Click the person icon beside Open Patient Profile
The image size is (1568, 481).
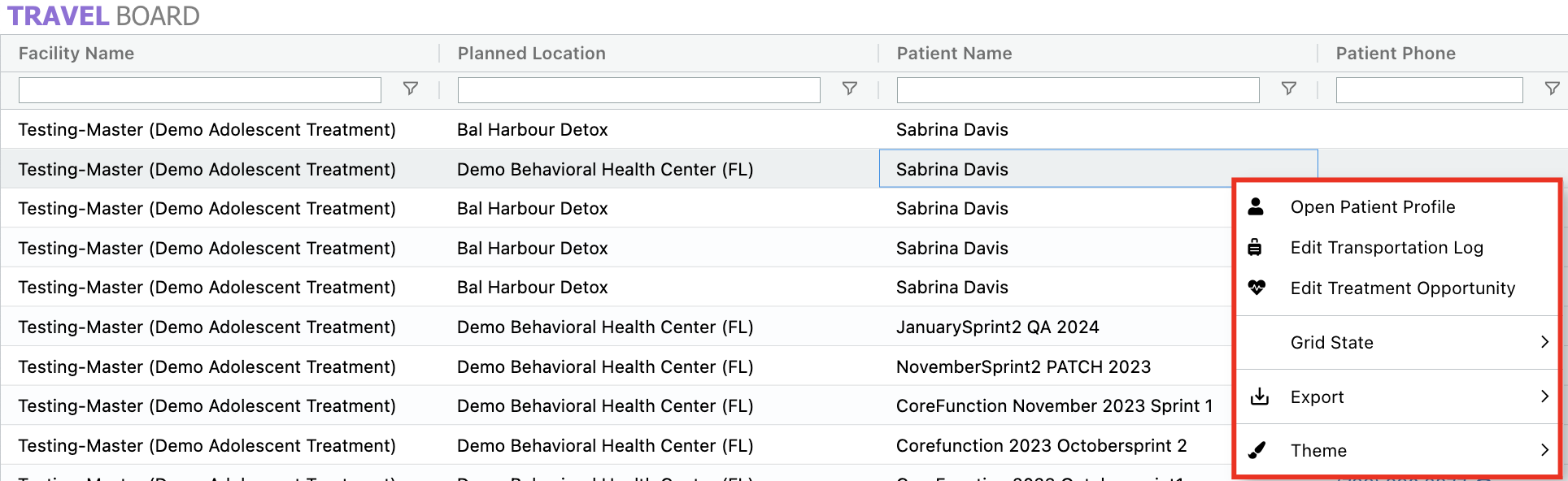1257,207
